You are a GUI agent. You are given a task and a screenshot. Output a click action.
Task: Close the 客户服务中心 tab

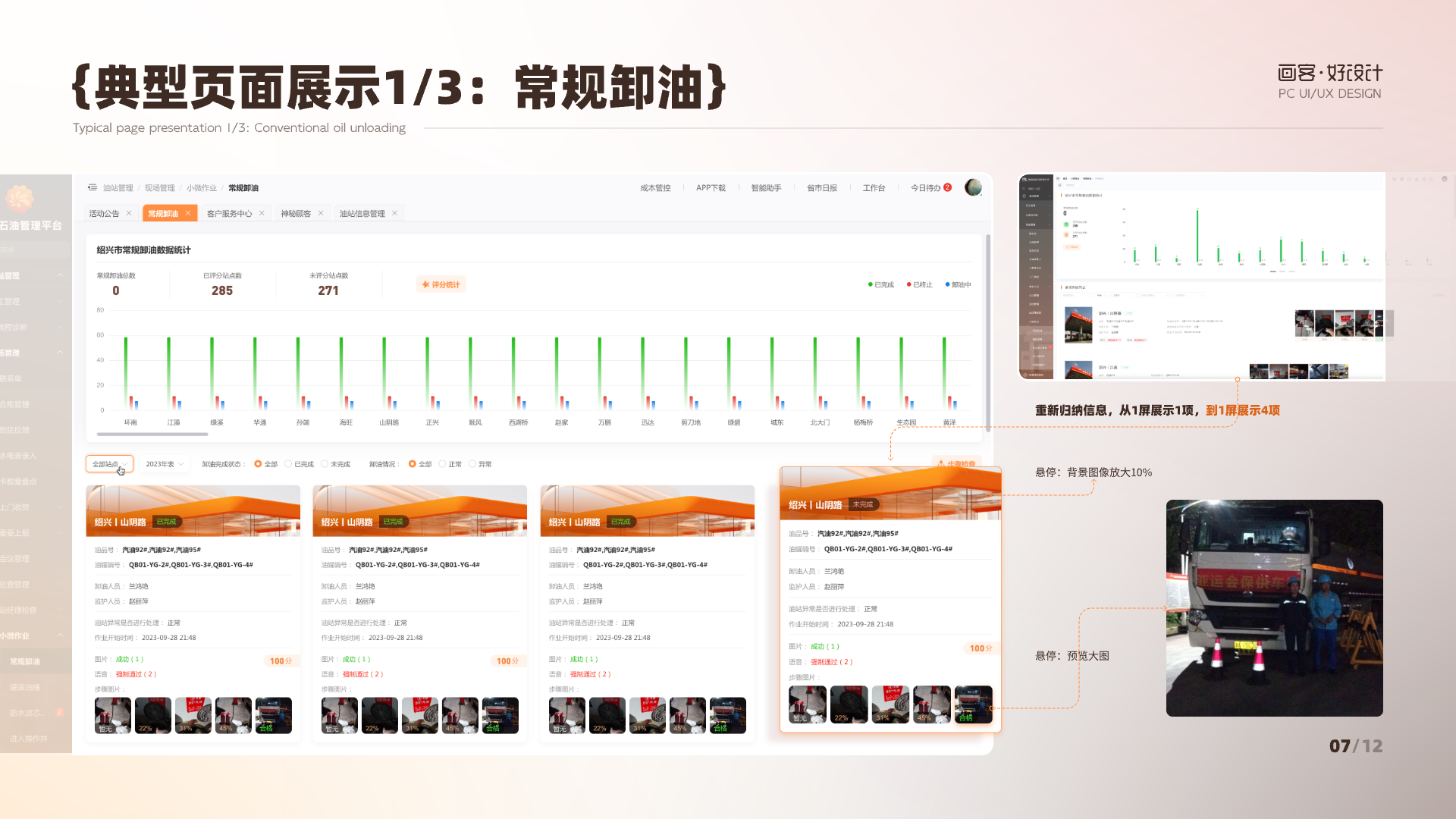click(x=262, y=213)
